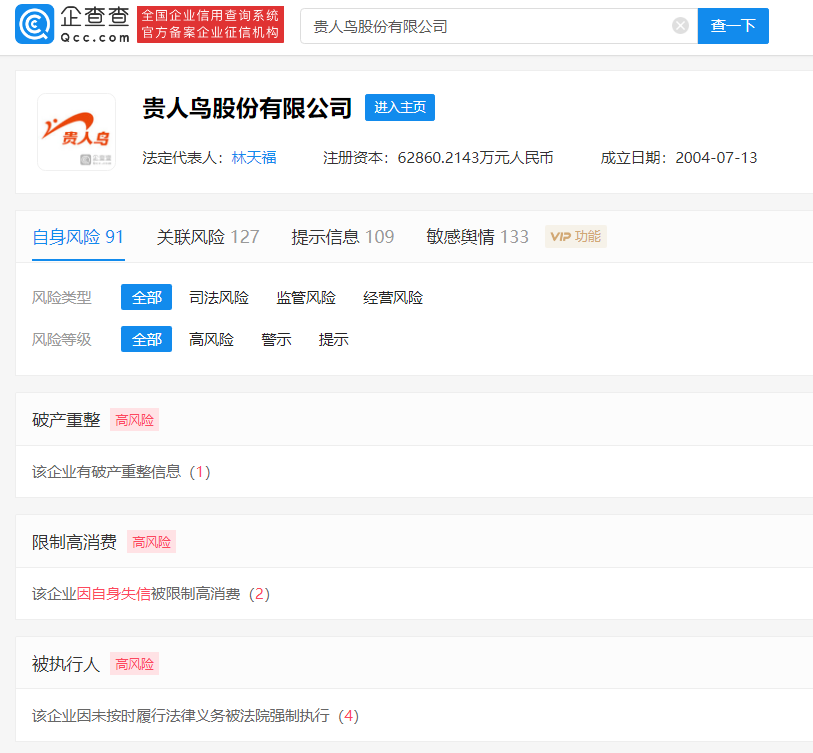Image resolution: width=813 pixels, height=753 pixels.
Task: Click 高风险 tag beside 被执行人
Action: pos(134,663)
